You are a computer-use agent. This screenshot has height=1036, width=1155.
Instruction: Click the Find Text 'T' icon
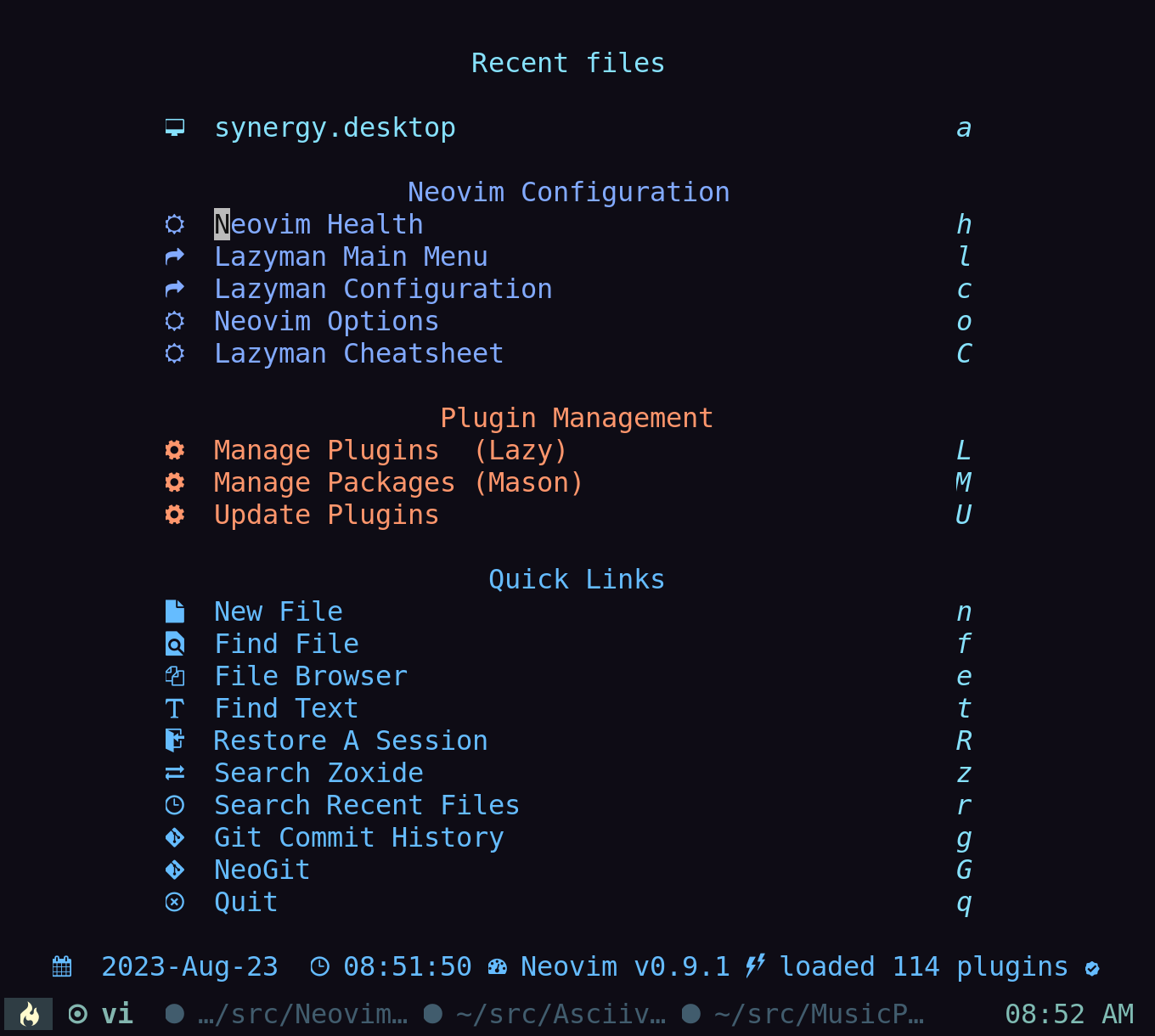[x=175, y=708]
